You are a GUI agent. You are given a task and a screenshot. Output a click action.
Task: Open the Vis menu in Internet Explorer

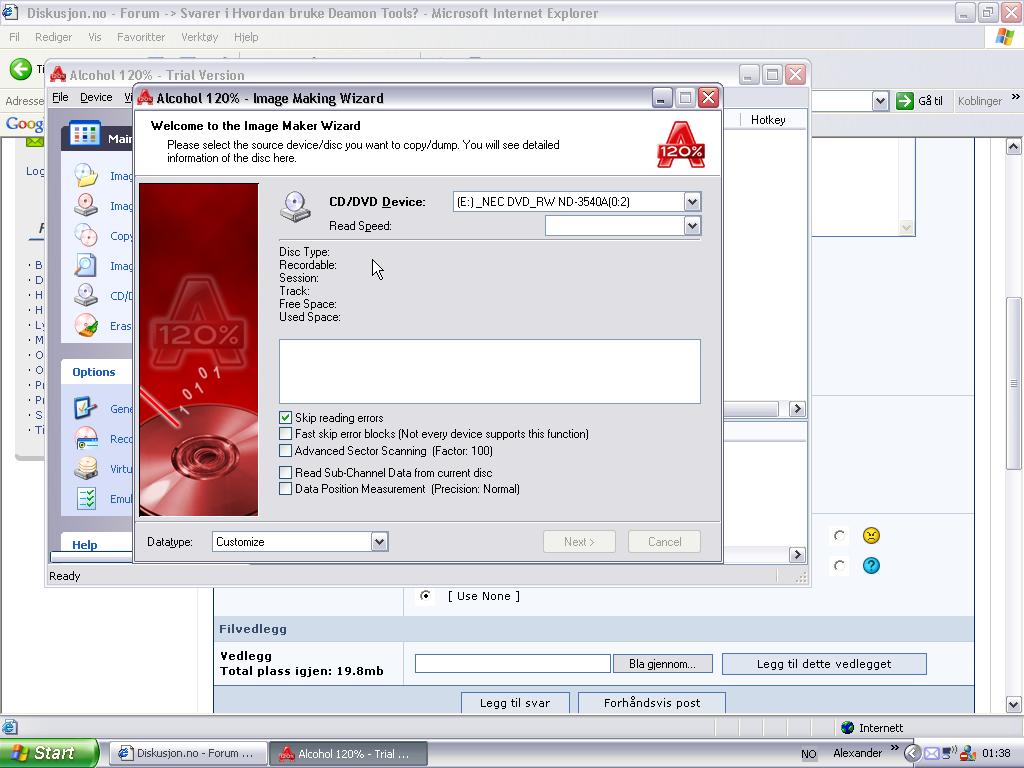95,37
